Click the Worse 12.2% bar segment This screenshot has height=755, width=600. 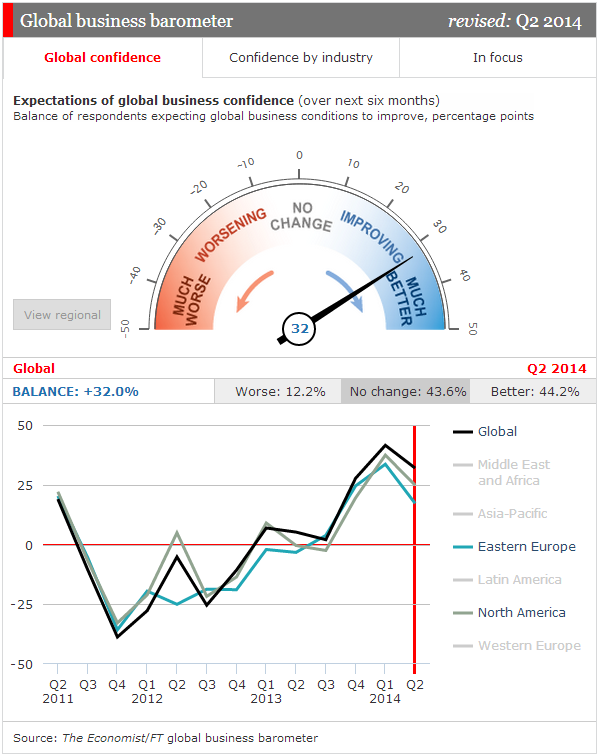pos(279,392)
